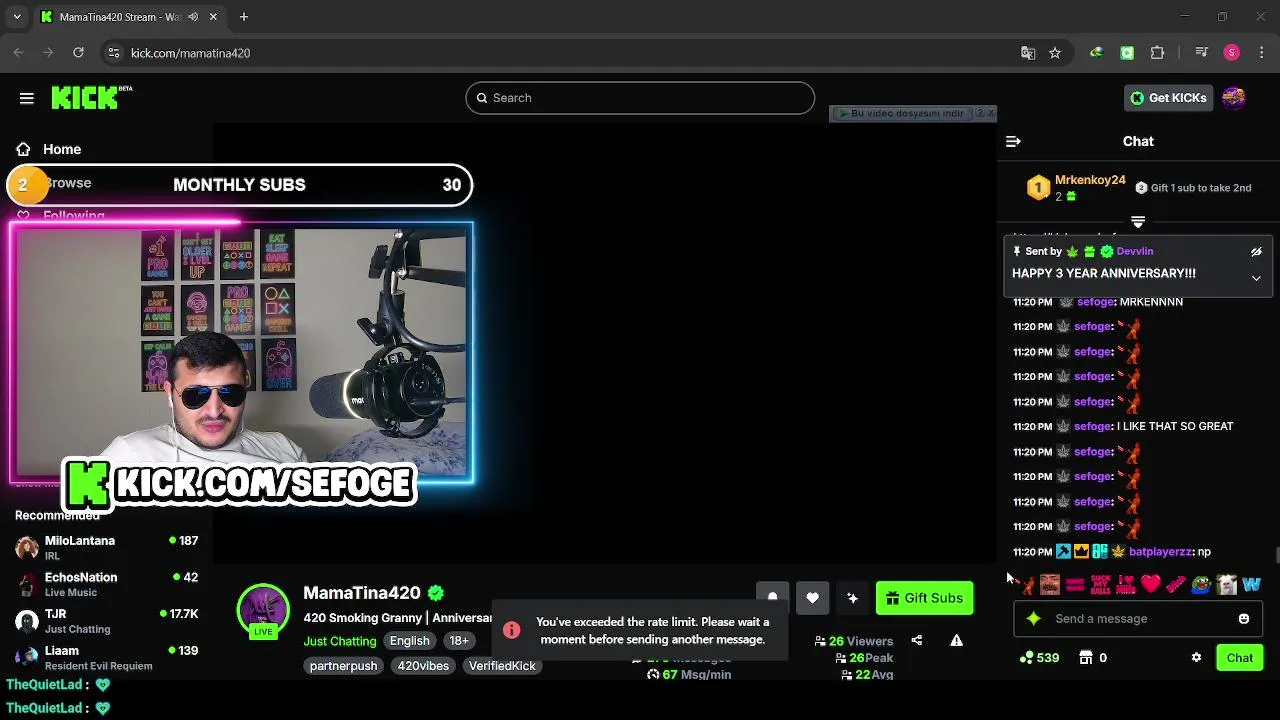This screenshot has width=1280, height=720.
Task: Open MamaTina420 channel avatar
Action: [263, 610]
